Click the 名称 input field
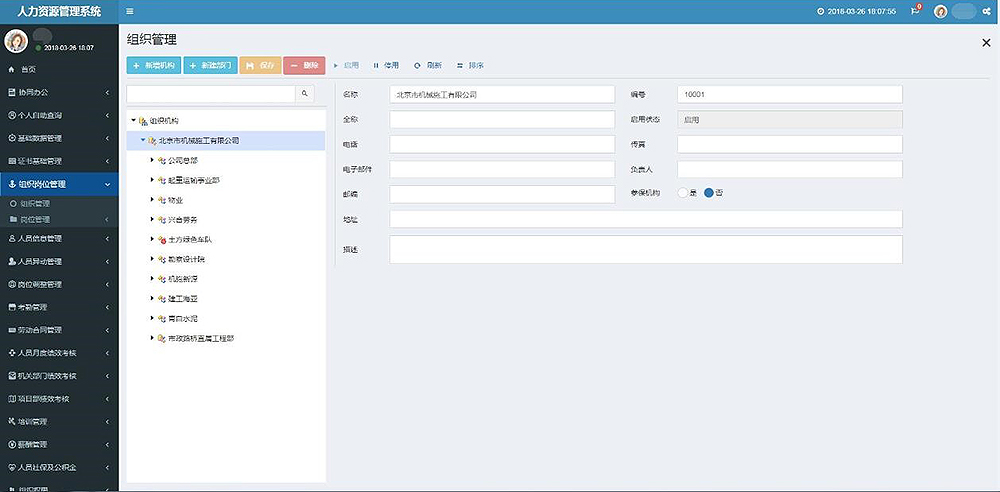1000x492 pixels. (x=502, y=94)
